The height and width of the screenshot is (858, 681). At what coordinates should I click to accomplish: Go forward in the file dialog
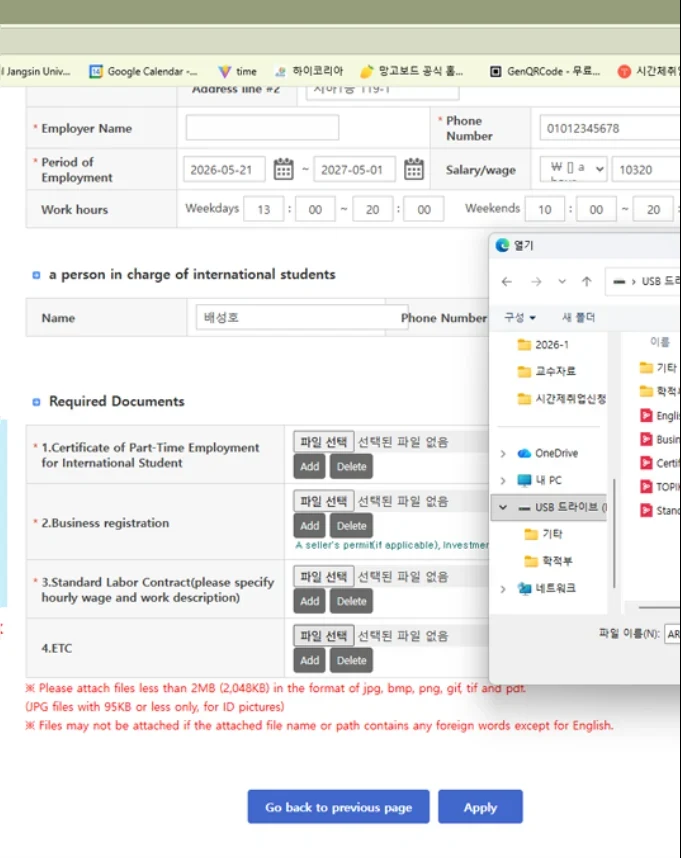536,281
